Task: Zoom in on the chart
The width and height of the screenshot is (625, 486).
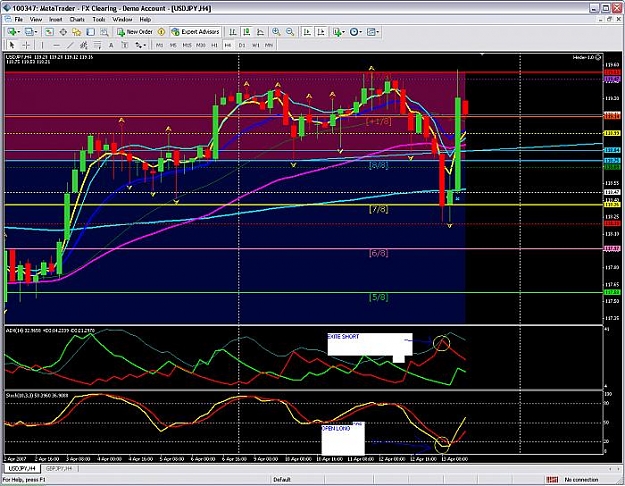Action: click(x=276, y=32)
